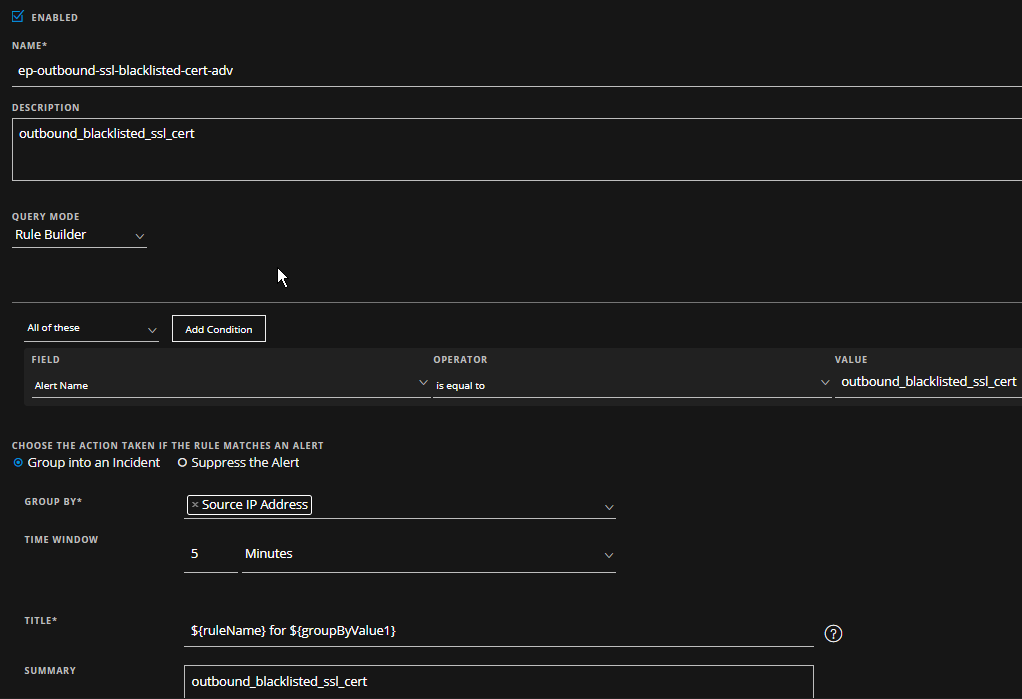This screenshot has height=699, width=1022.
Task: Click the help icon beside Title
Action: (x=832, y=633)
